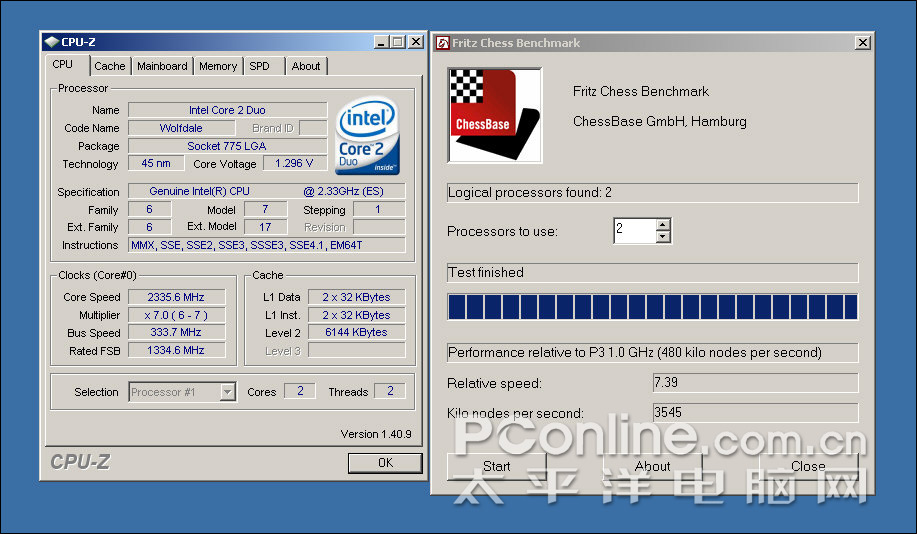The width and height of the screenshot is (917, 534).
Task: Click the Instructions field listing MMX, SSE
Action: [x=267, y=245]
